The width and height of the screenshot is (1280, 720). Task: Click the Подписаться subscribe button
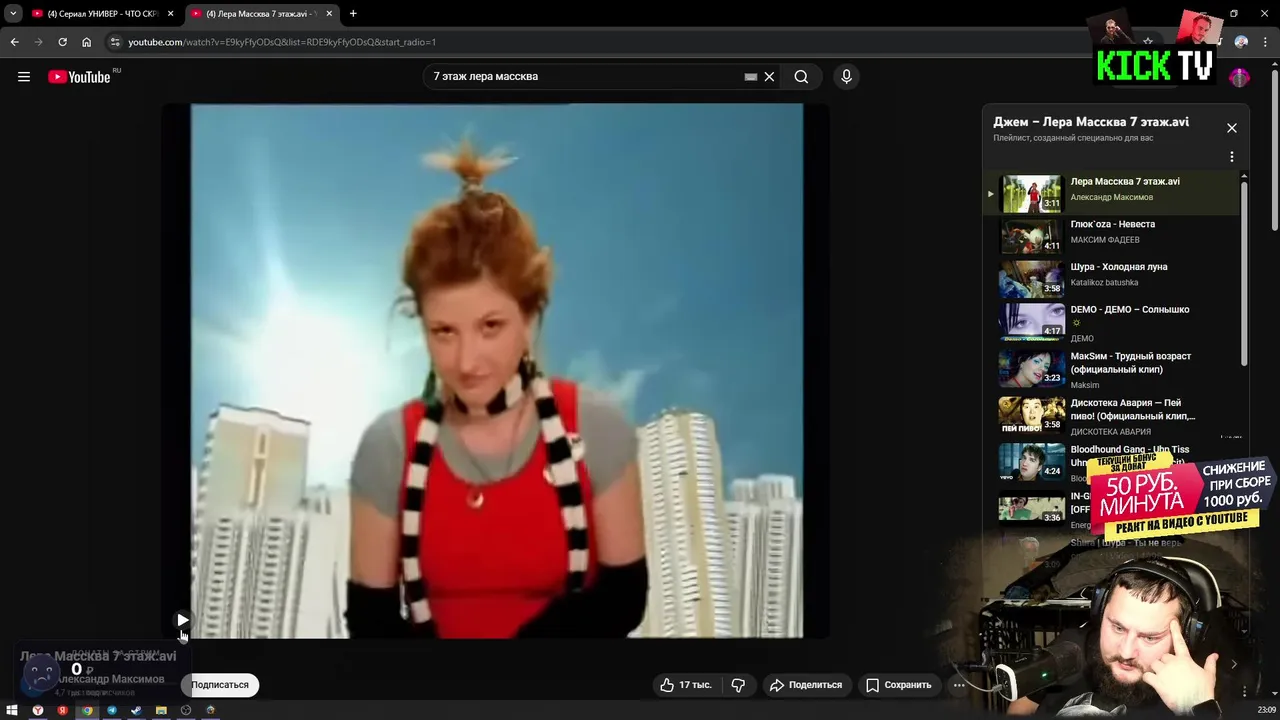[x=220, y=685]
